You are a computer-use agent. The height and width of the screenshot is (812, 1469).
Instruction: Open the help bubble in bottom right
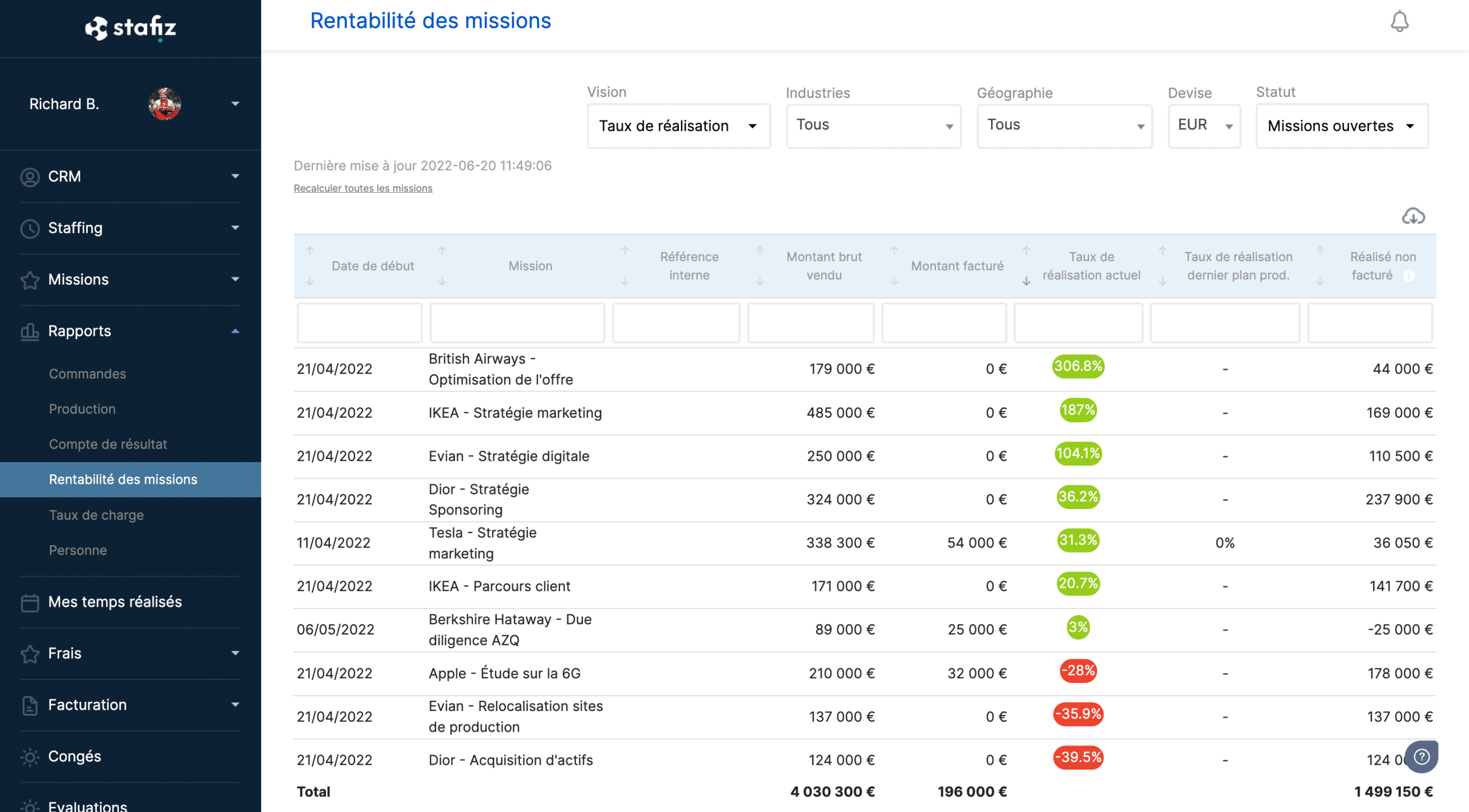pyautogui.click(x=1421, y=756)
